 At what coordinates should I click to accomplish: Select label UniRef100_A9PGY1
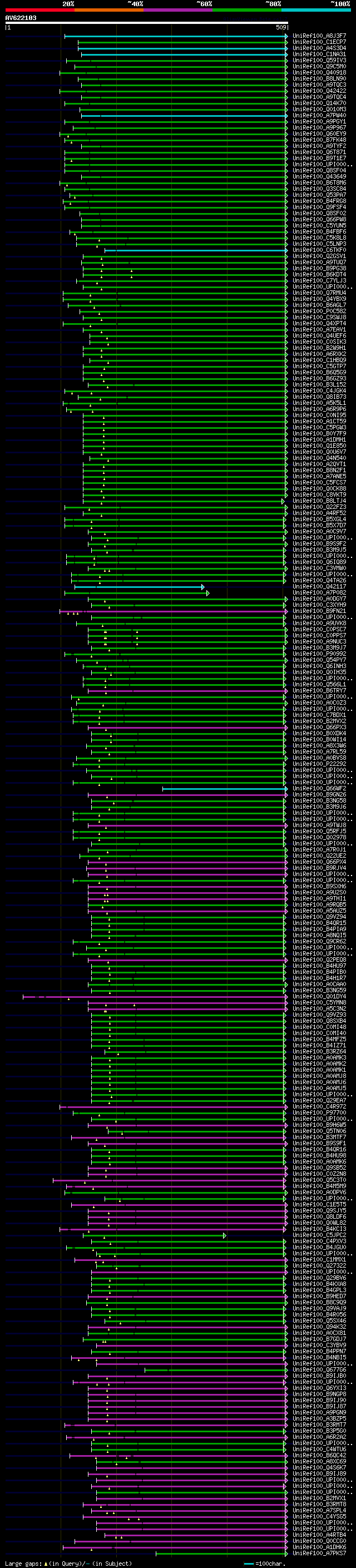(319, 122)
